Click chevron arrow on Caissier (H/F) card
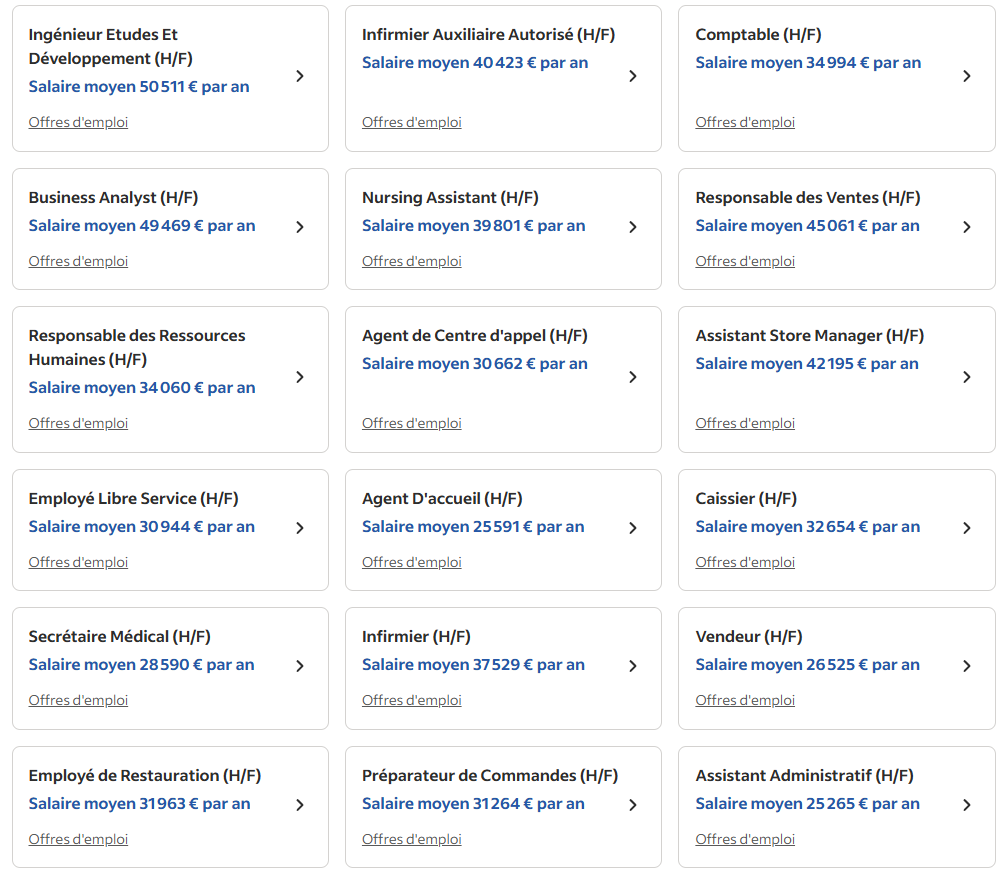 point(967,528)
